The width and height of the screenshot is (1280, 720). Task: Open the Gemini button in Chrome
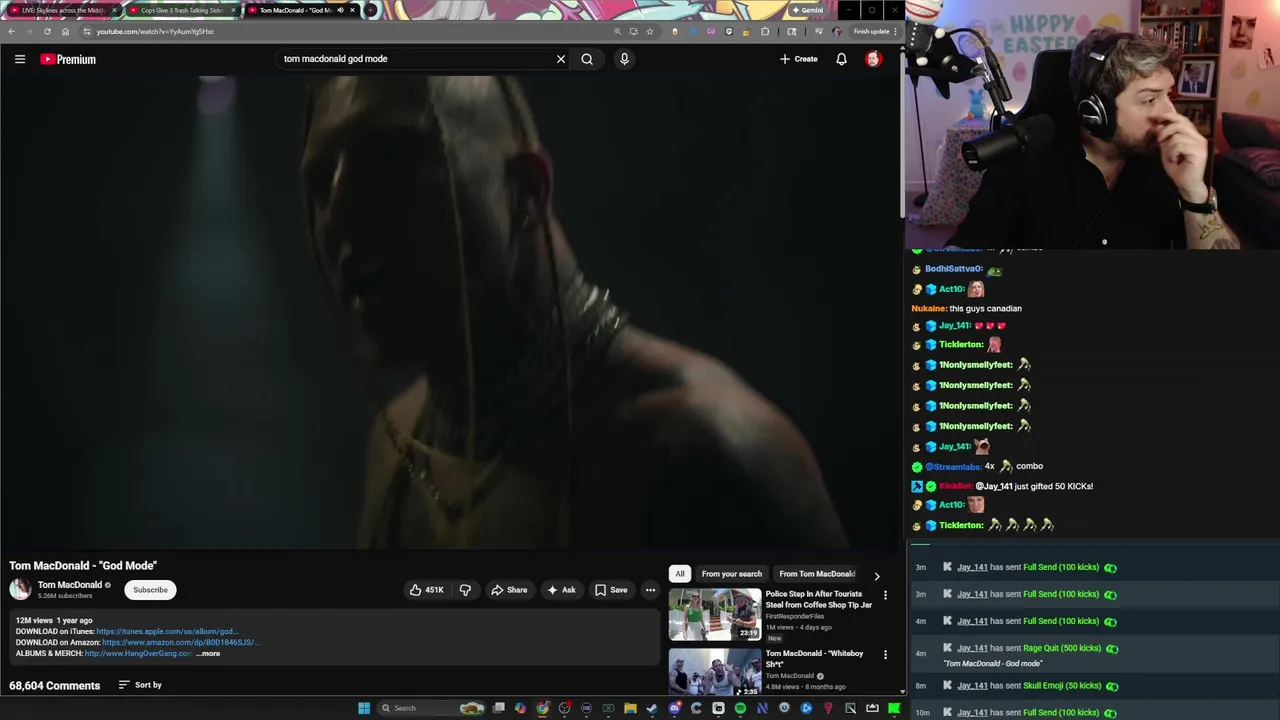[807, 10]
